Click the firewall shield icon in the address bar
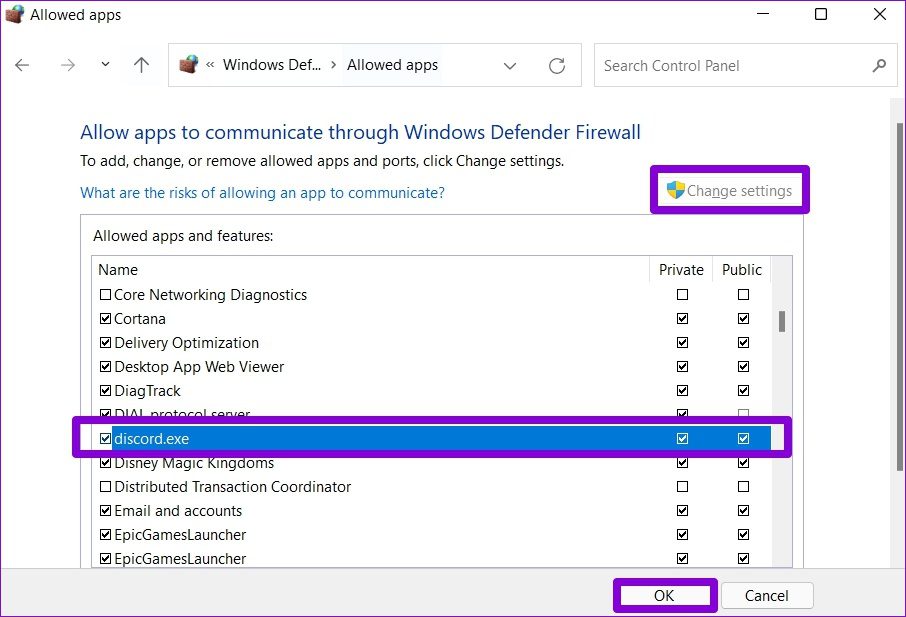This screenshot has width=906, height=617. [x=188, y=65]
